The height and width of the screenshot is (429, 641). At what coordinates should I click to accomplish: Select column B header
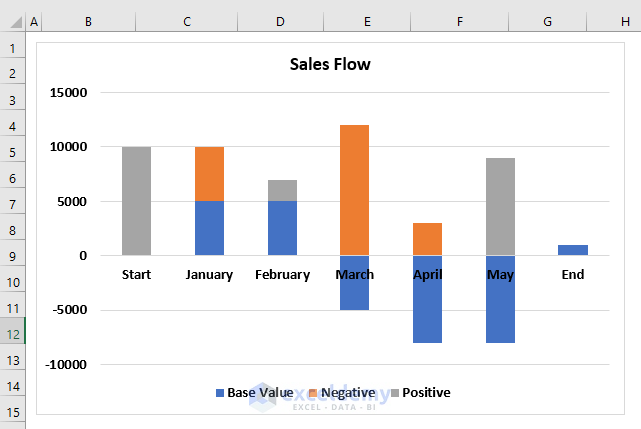click(x=89, y=21)
